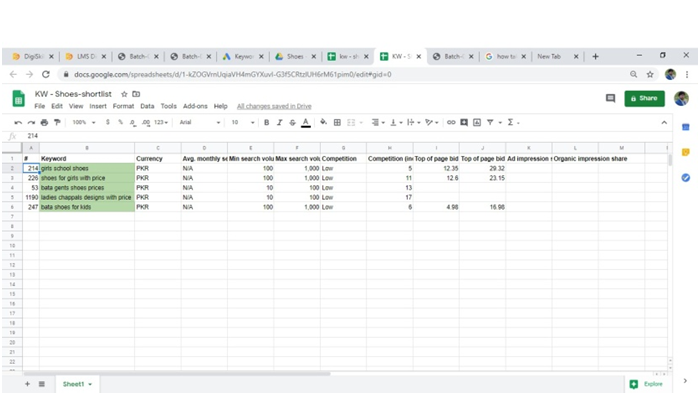Toggle bold formatting

pos(267,122)
